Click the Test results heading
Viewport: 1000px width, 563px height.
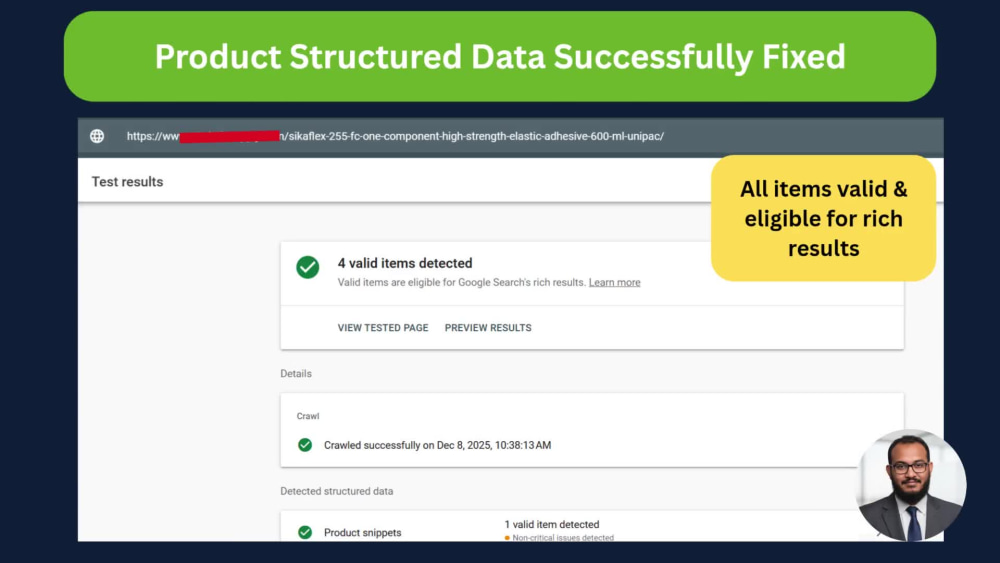click(x=128, y=182)
